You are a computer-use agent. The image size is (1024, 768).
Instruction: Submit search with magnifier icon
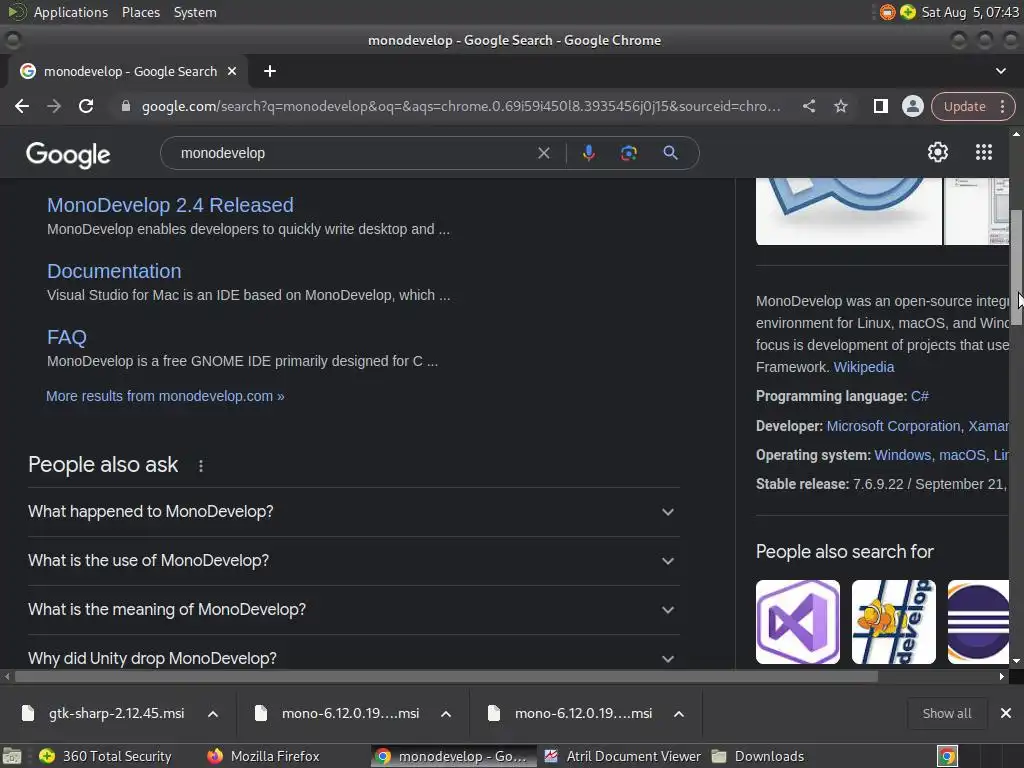(670, 153)
